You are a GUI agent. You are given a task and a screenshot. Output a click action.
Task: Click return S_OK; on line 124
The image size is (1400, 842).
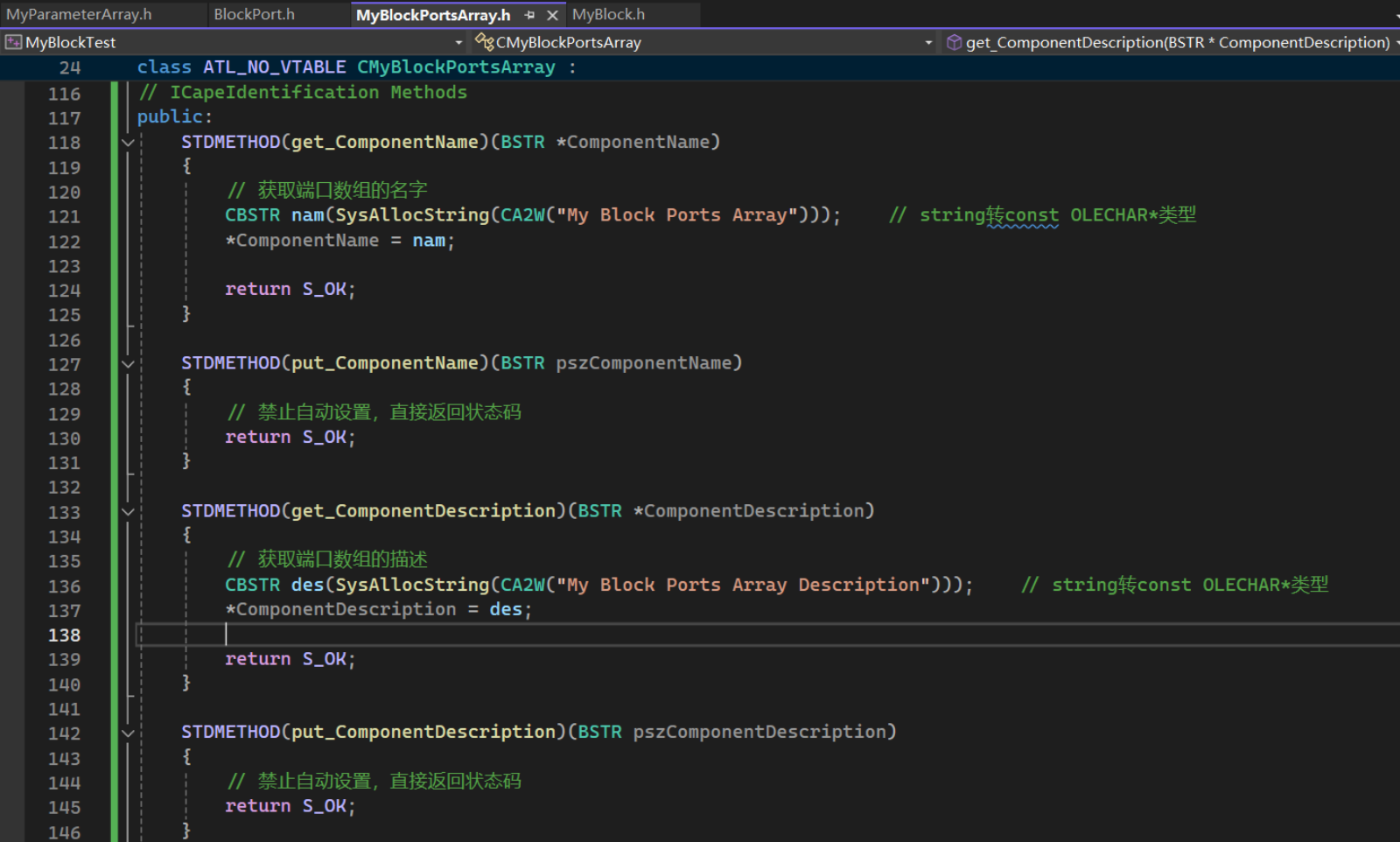tap(290, 289)
